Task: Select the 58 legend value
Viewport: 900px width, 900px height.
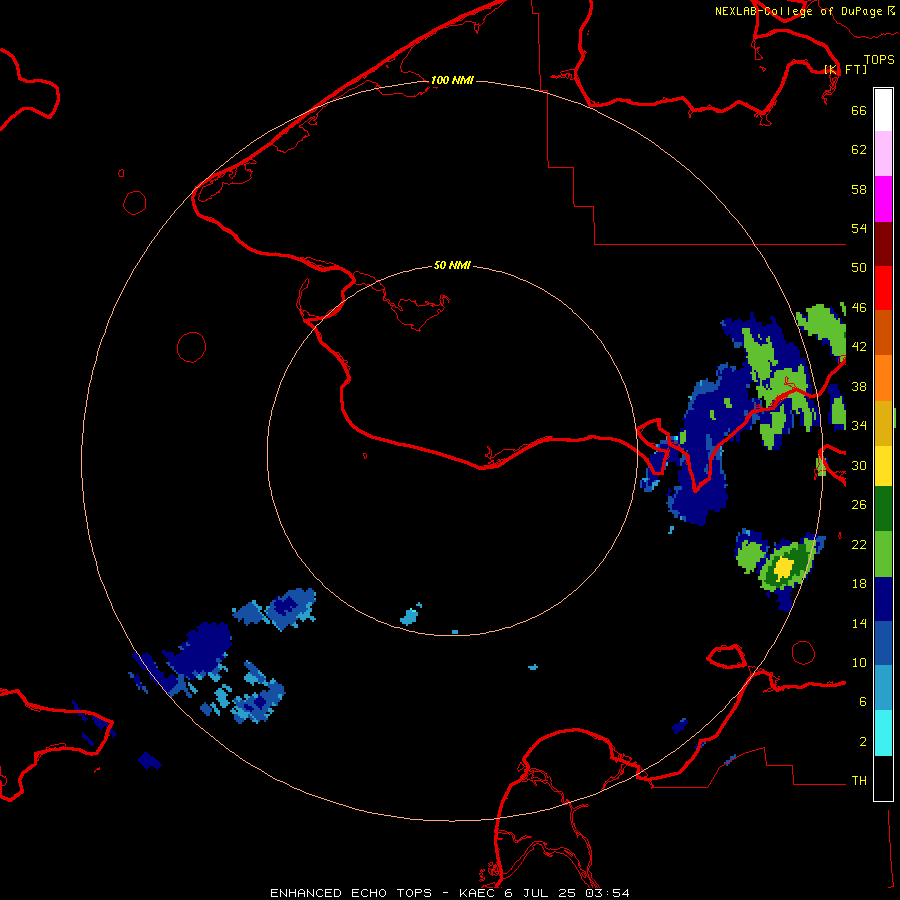Action: click(x=859, y=189)
